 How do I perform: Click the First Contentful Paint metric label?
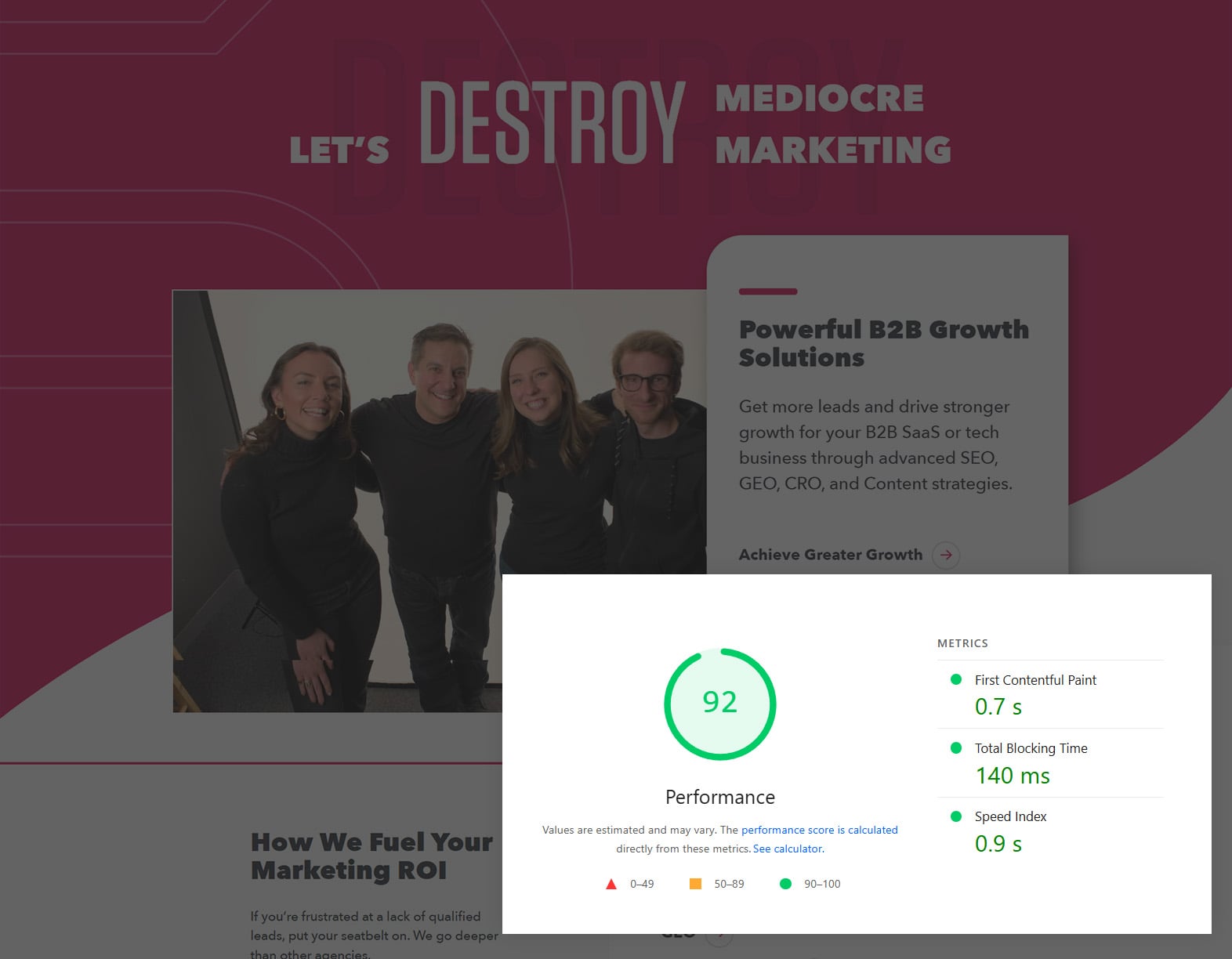(x=1035, y=680)
